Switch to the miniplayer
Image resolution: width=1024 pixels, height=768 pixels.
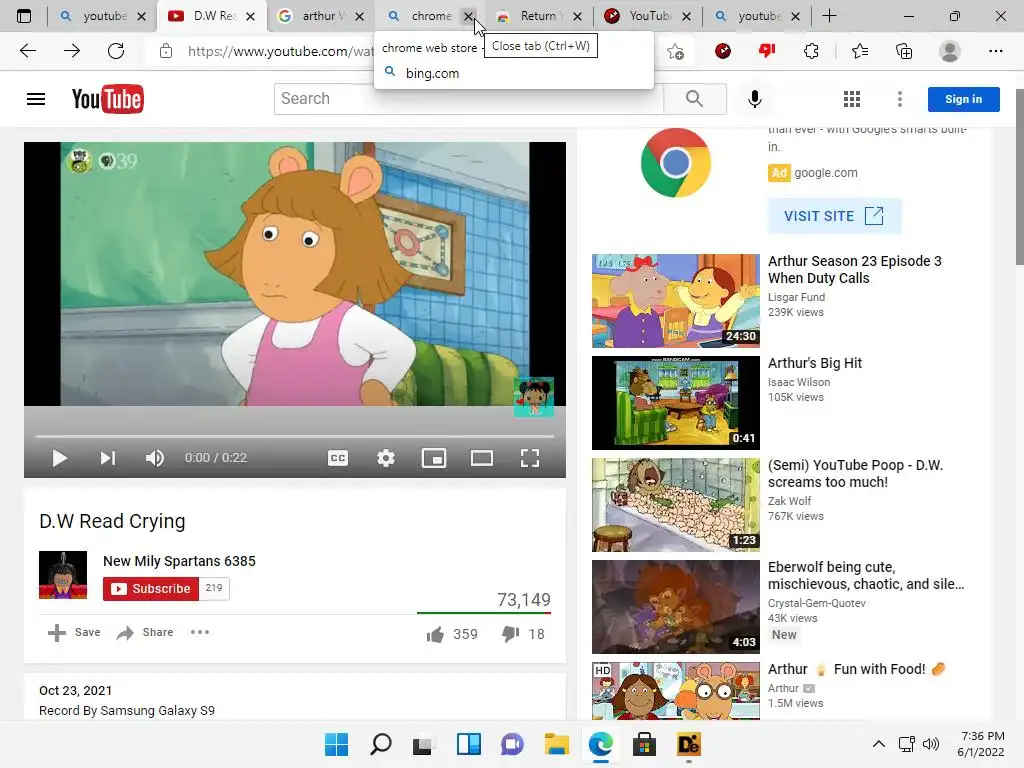pos(434,458)
